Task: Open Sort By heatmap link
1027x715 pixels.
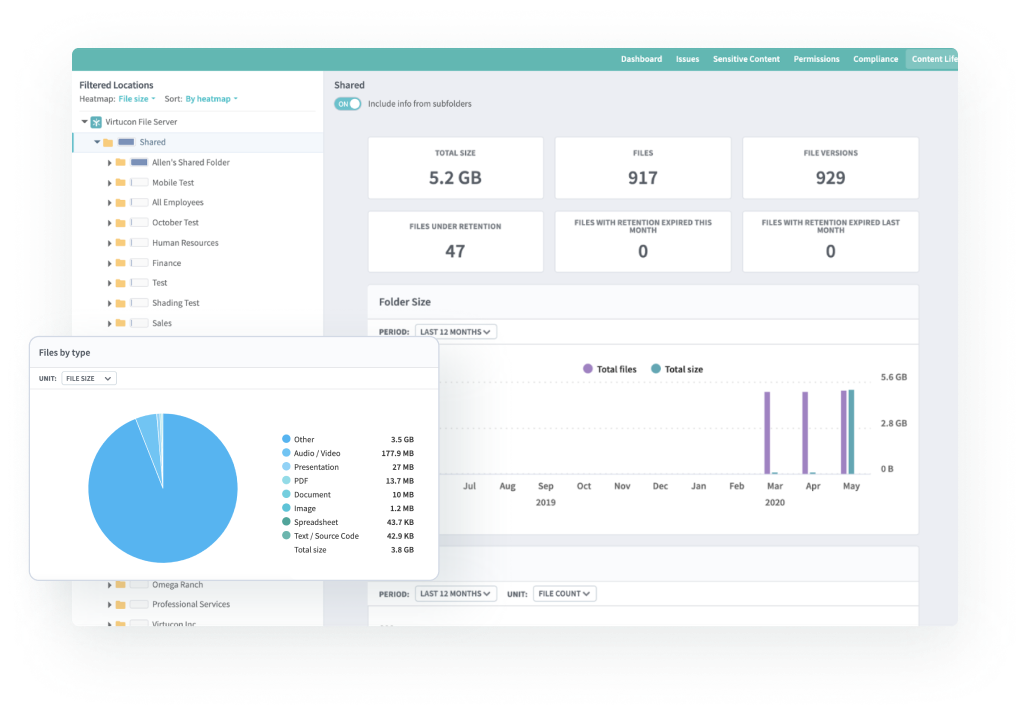Action: [x=211, y=99]
